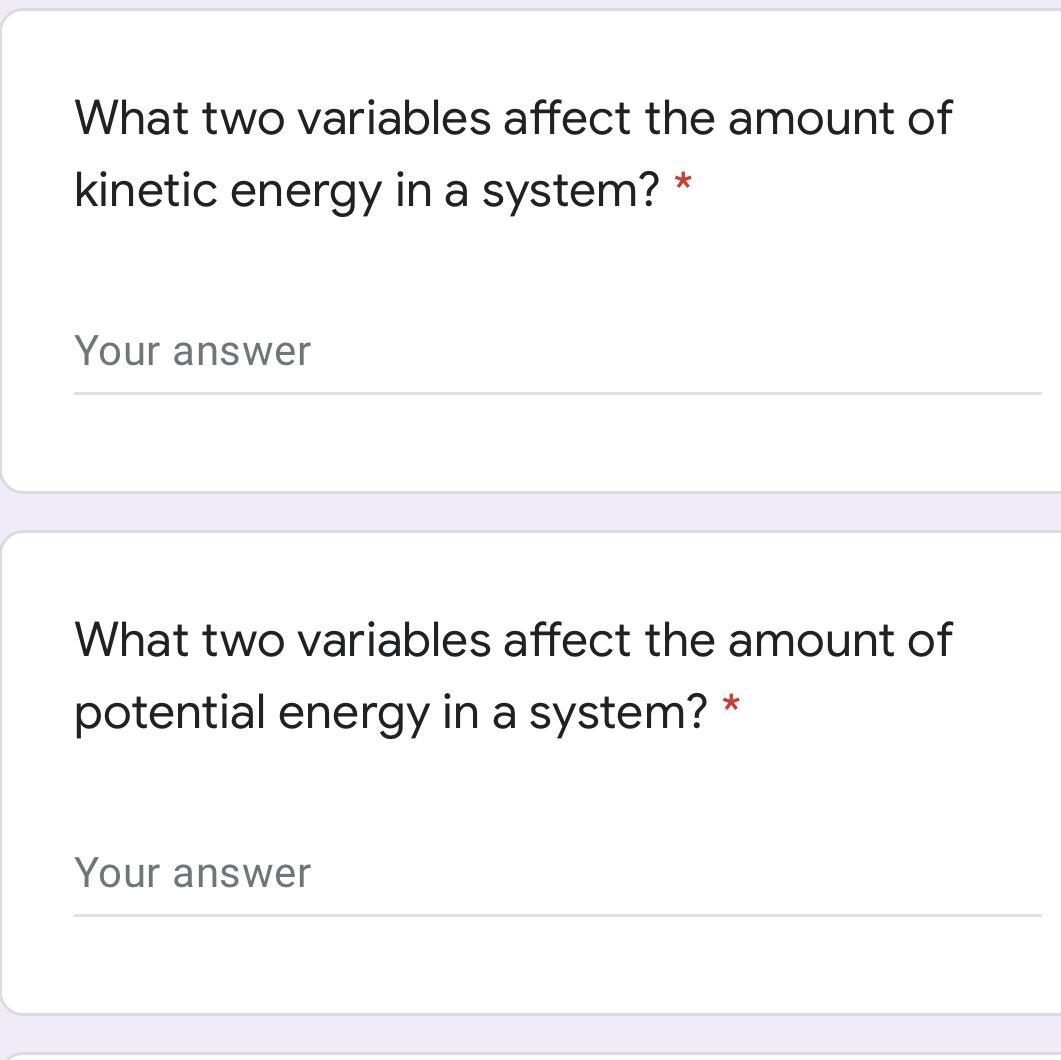The image size is (1061, 1060).
Task: Click "system?" in the kinetic energy question
Action: [x=570, y=191]
